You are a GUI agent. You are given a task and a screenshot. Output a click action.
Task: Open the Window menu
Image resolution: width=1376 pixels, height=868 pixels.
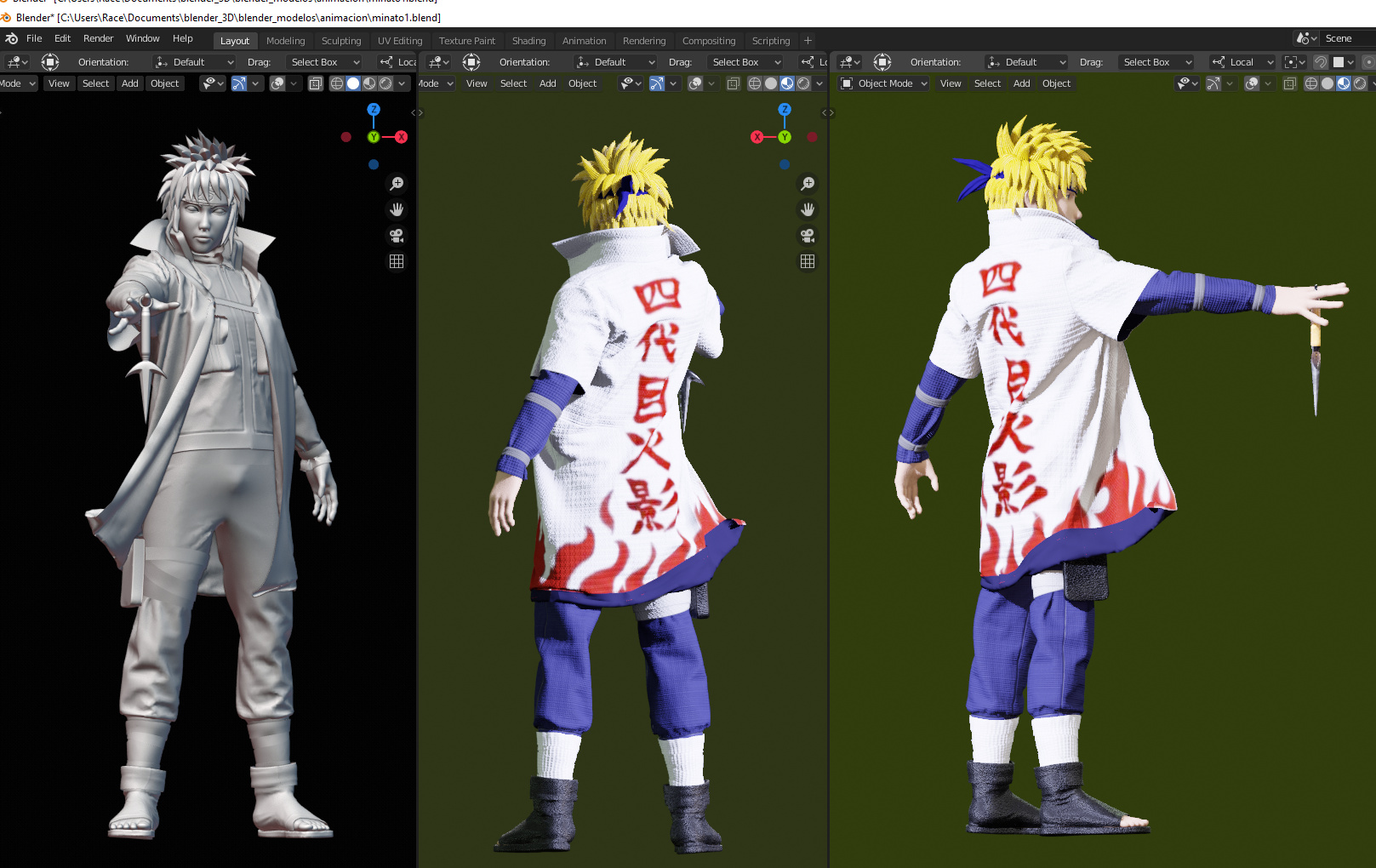[x=143, y=38]
